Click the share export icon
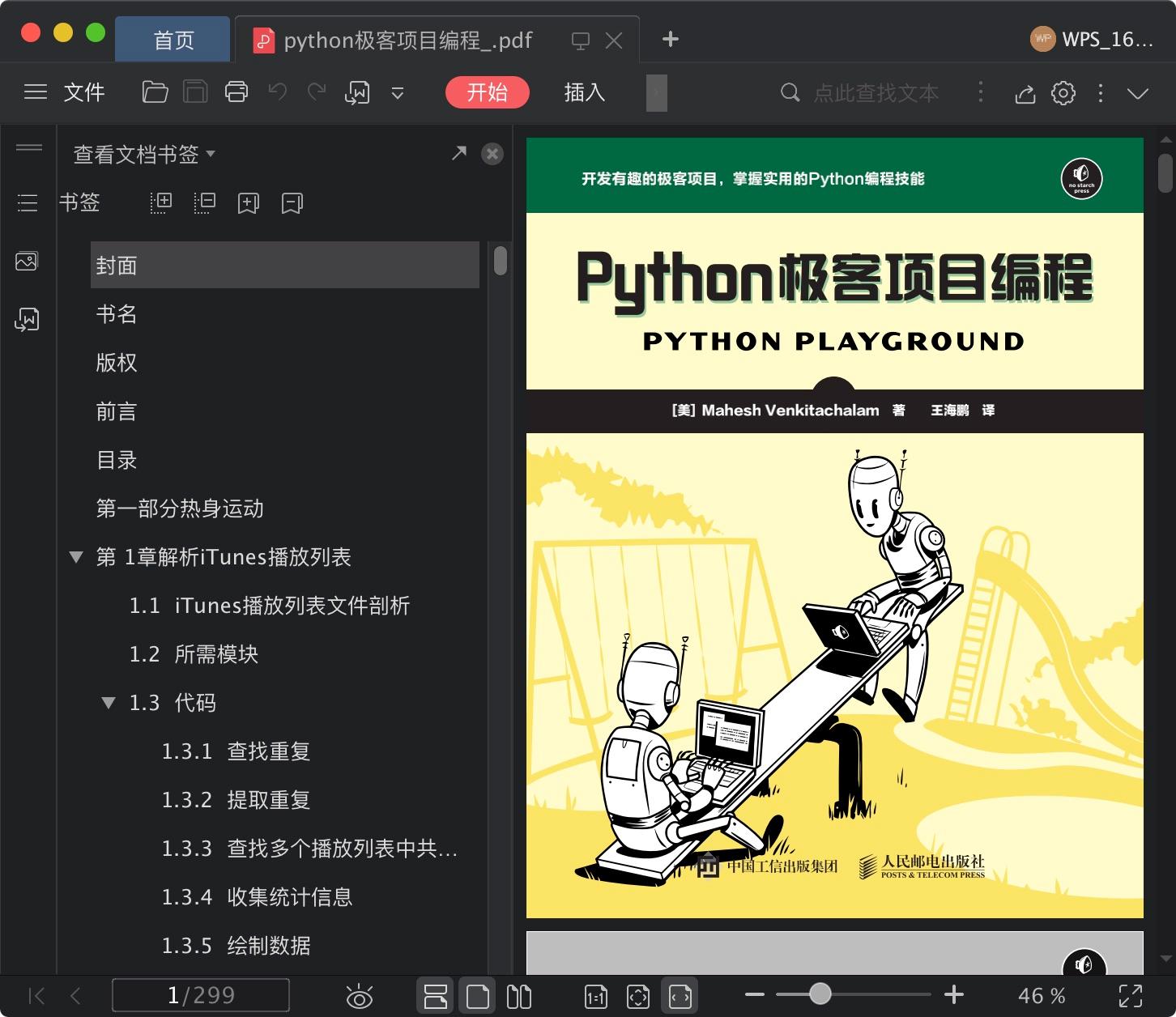Viewport: 1176px width, 1017px height. (1025, 93)
